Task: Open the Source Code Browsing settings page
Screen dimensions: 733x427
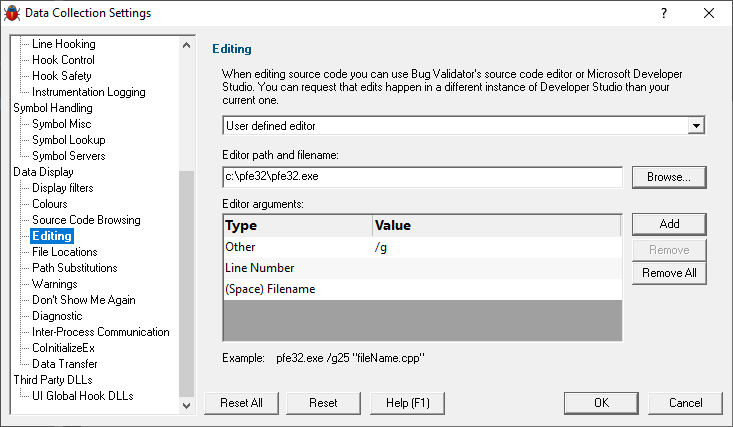Action: [86, 220]
